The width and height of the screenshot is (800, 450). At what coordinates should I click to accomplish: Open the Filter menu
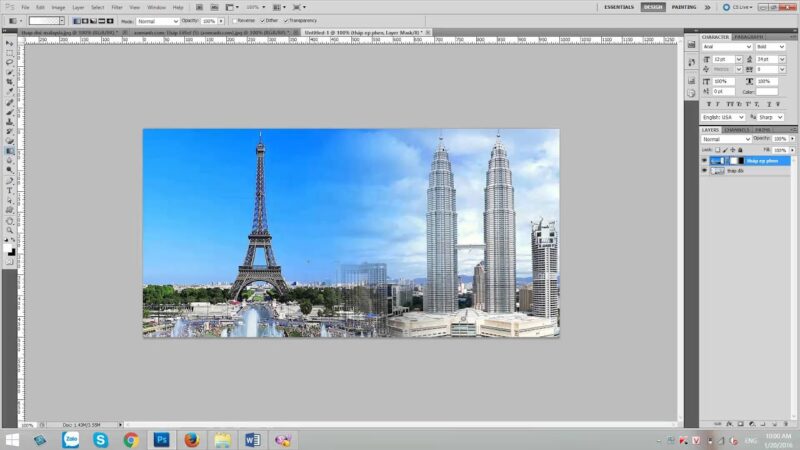(x=117, y=8)
